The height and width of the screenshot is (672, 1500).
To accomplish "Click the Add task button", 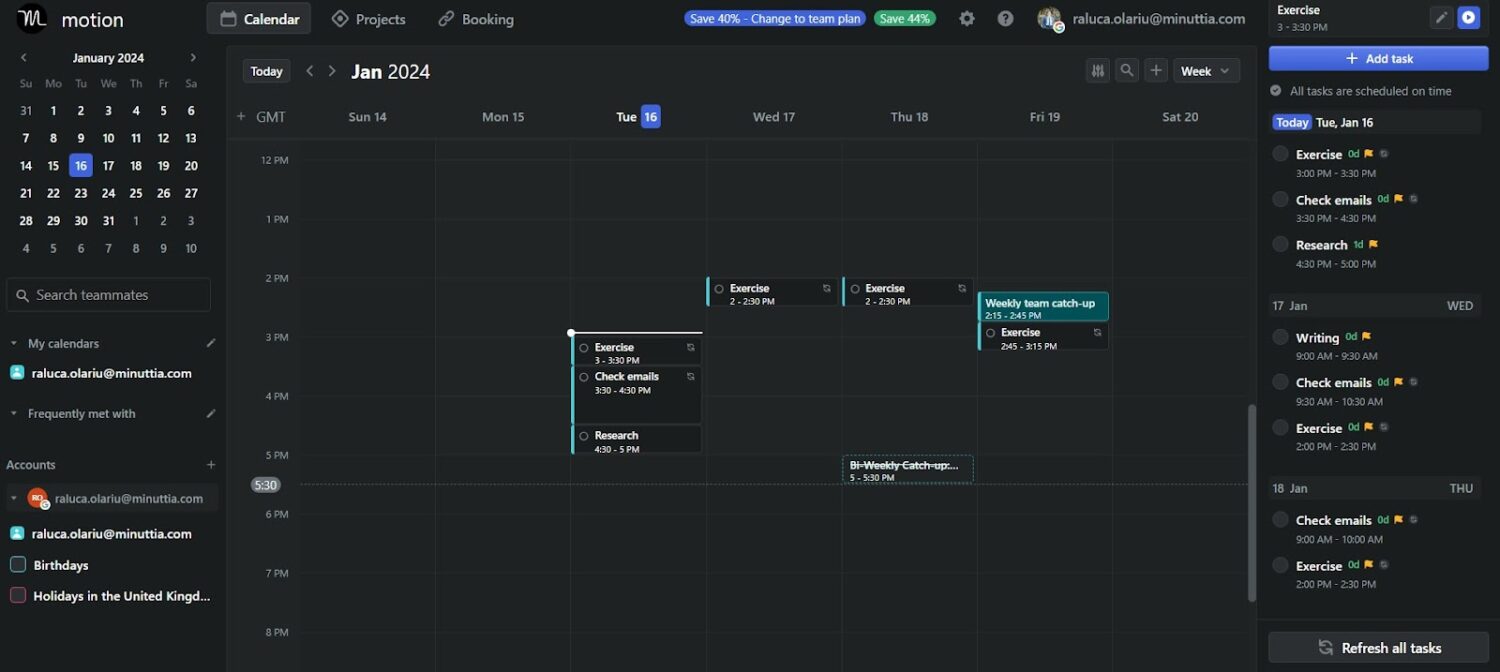I will point(1378,58).
